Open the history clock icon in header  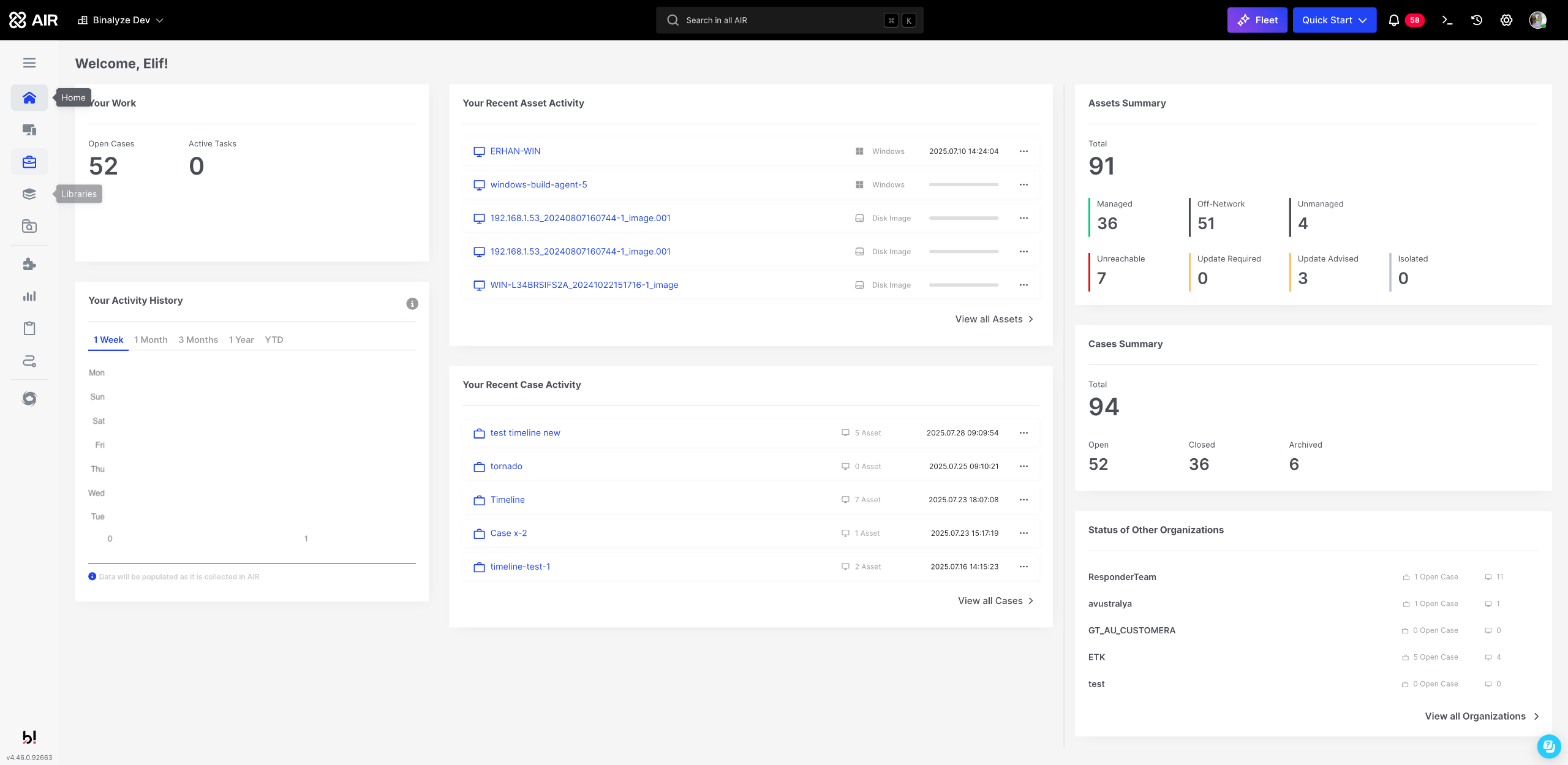(x=1477, y=20)
